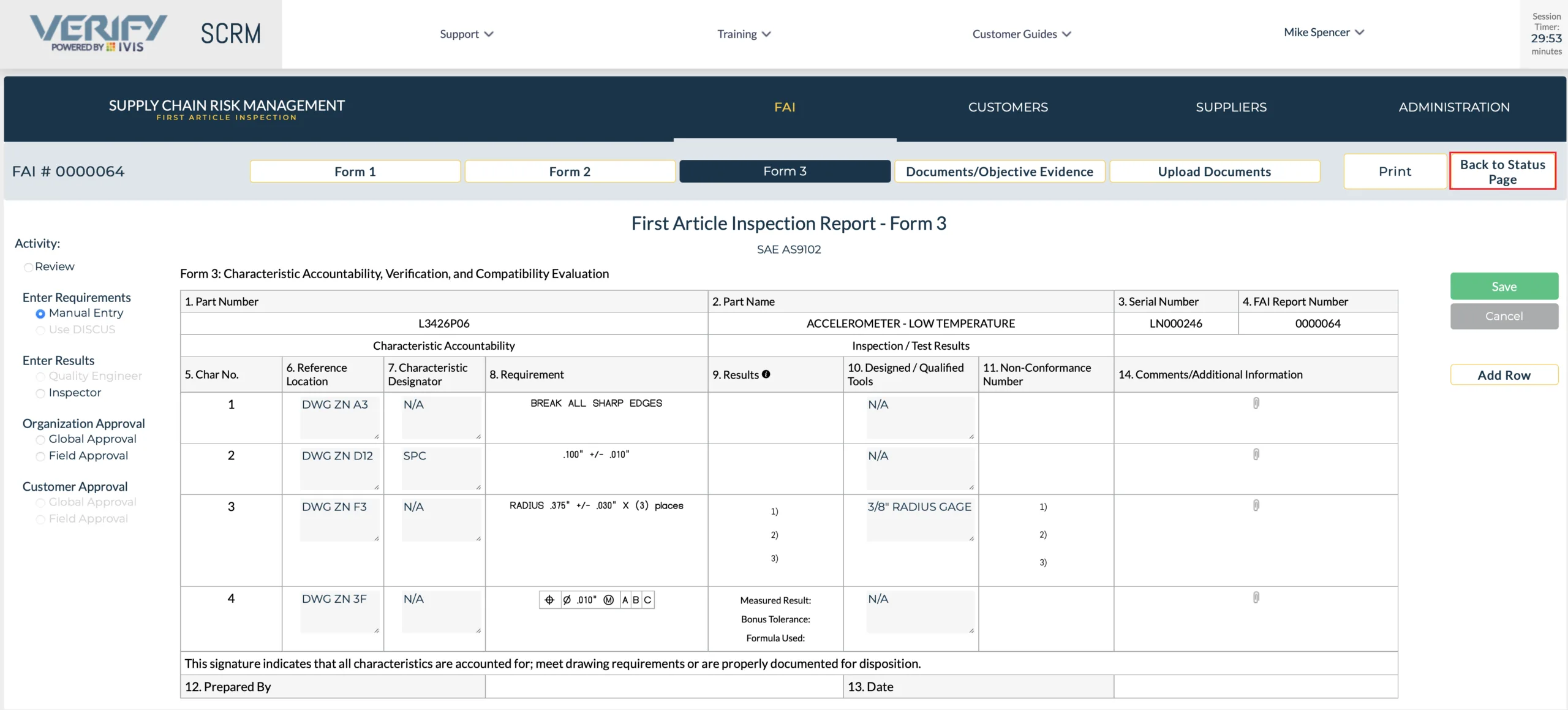Click the 13. Date field

[1256, 687]
